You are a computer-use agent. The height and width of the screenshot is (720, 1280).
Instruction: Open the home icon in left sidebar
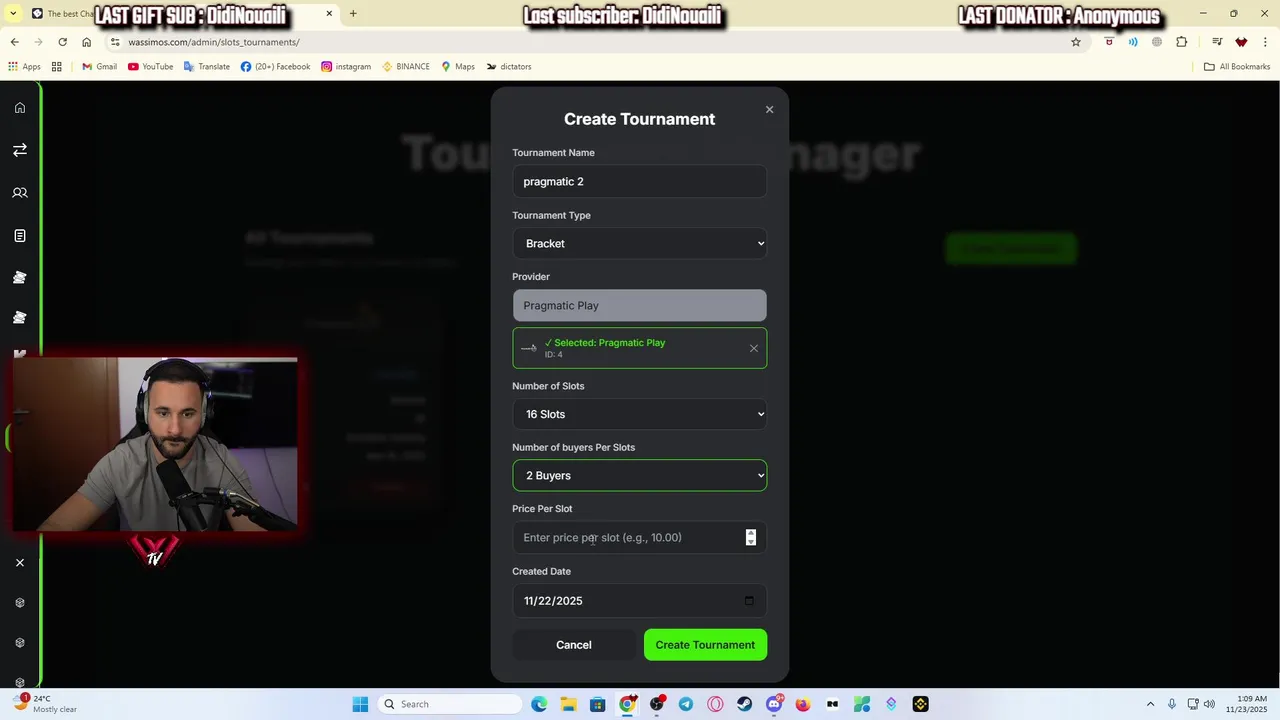pyautogui.click(x=20, y=108)
